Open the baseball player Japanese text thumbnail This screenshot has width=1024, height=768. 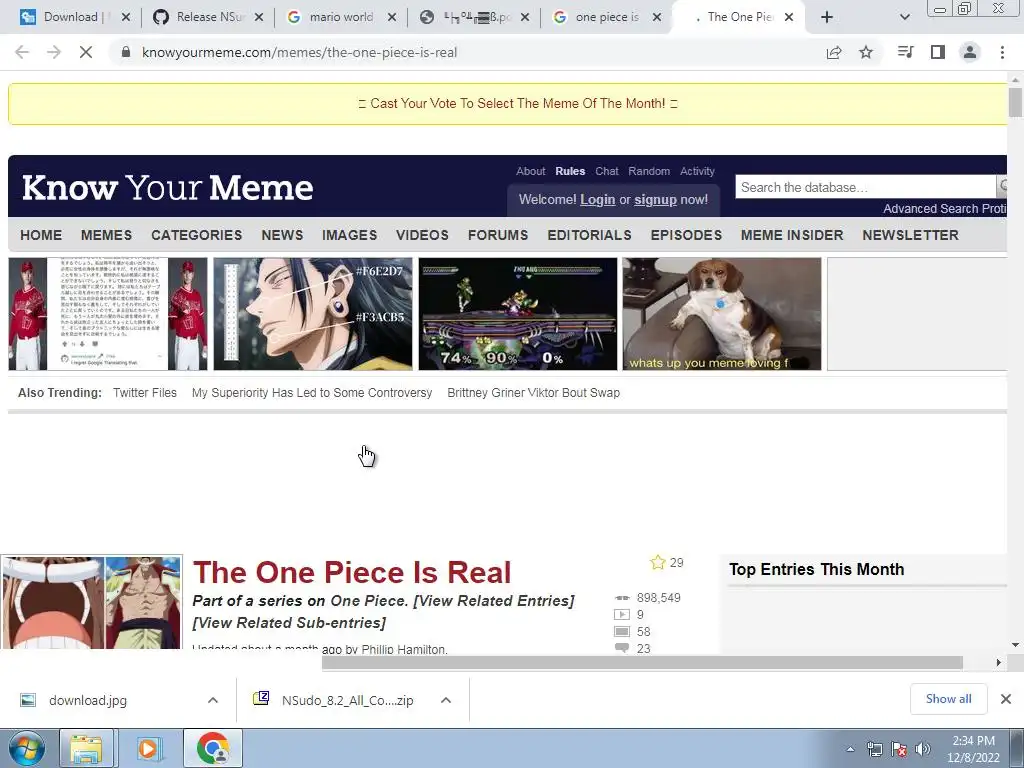(x=108, y=314)
